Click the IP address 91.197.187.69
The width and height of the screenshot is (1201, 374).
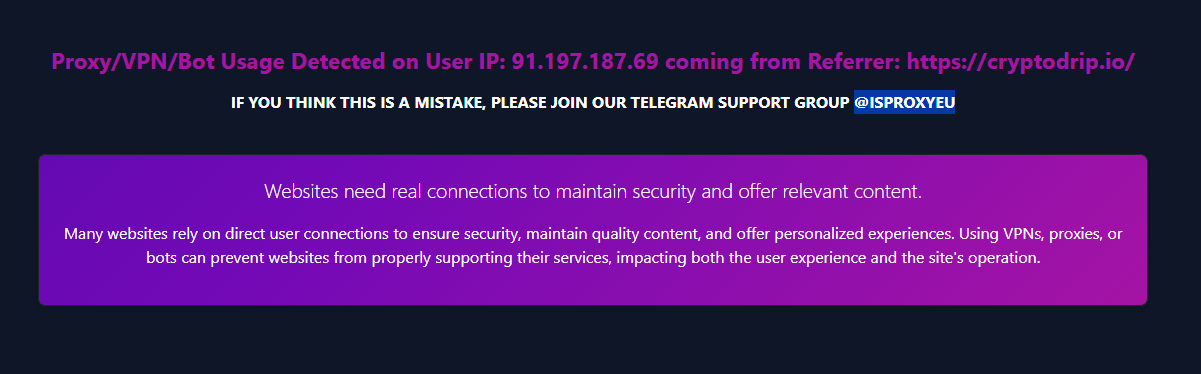[585, 61]
